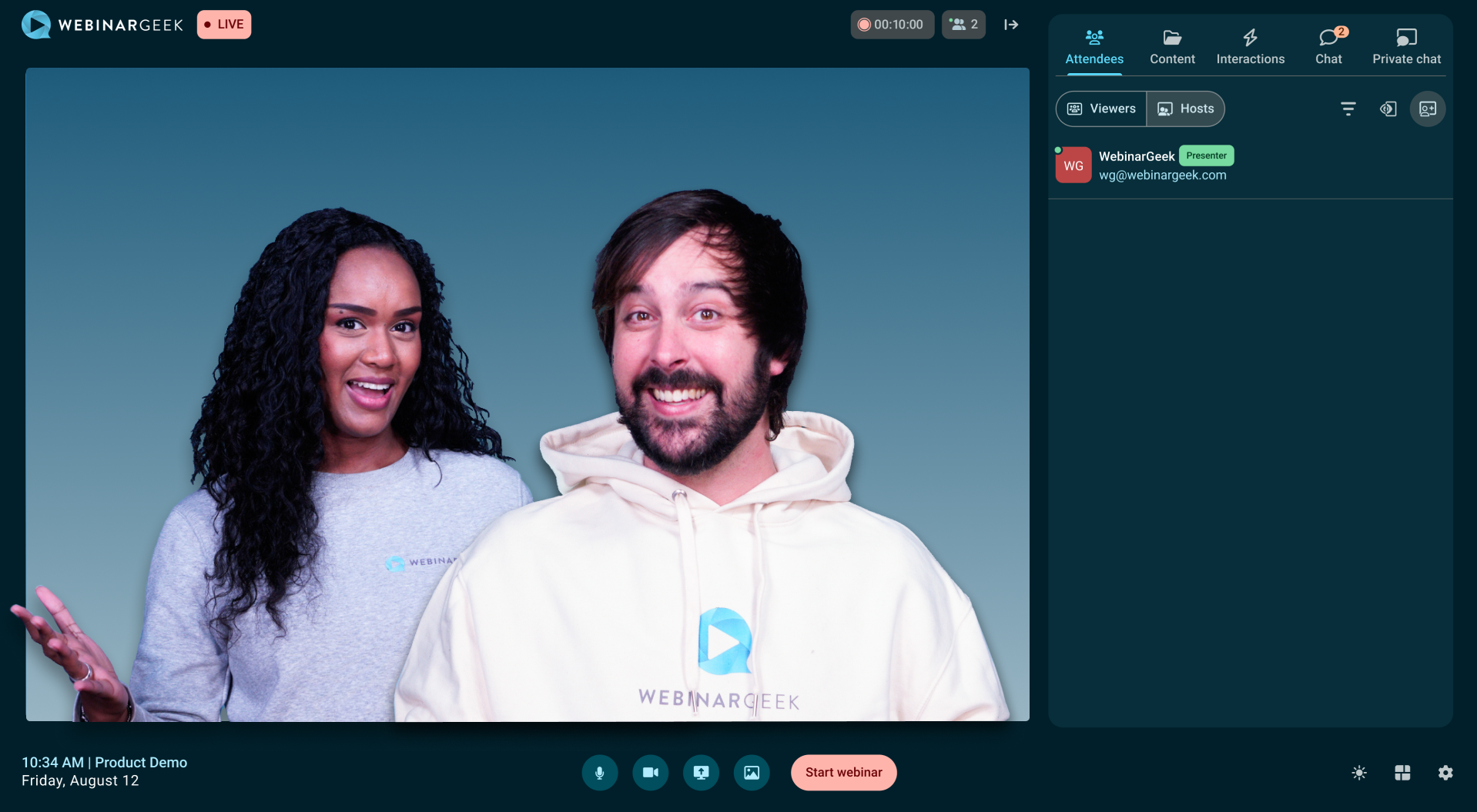
Task: Open the Interactions tab
Action: point(1250,46)
